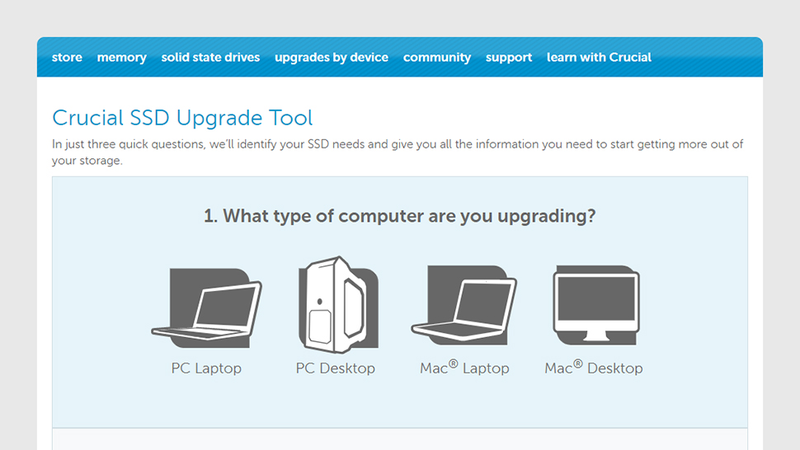Image resolution: width=800 pixels, height=450 pixels.
Task: Click the PC Desktop label
Action: click(335, 368)
